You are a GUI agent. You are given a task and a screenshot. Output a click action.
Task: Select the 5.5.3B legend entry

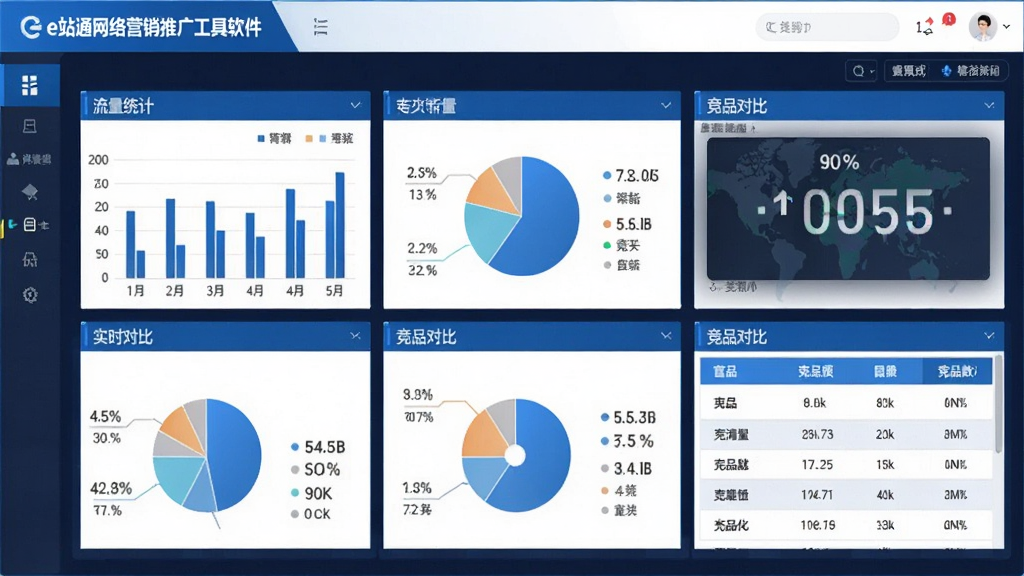[x=628, y=417]
